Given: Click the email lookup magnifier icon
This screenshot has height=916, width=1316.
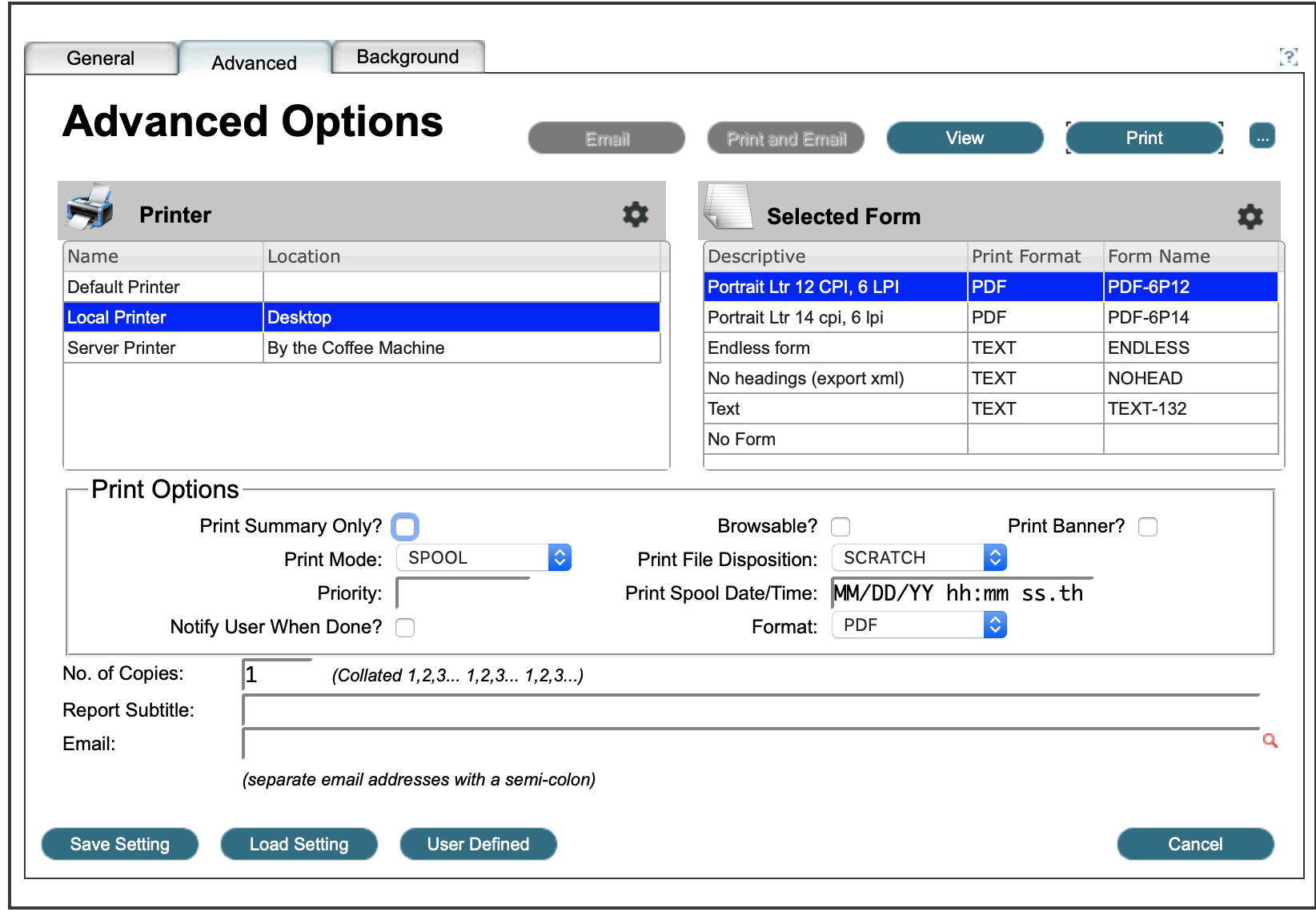Looking at the screenshot, I should 1270,741.
